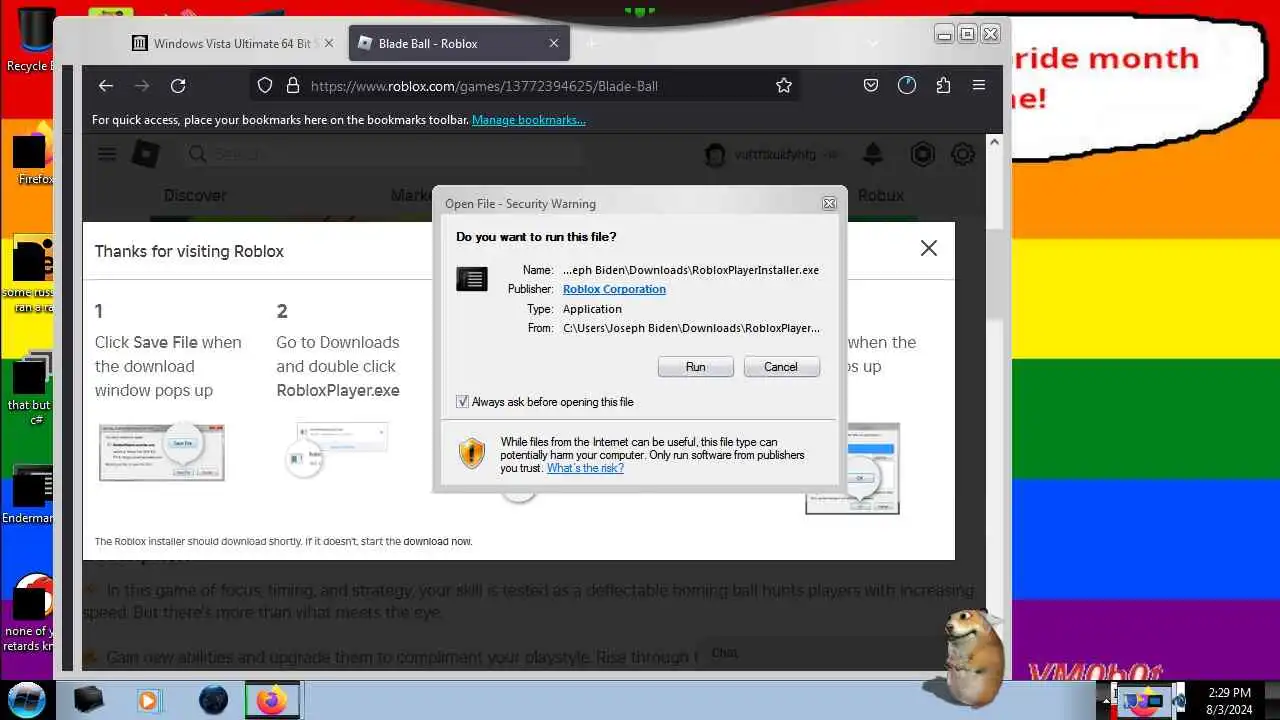
Task: Open the Roblox side navigation menu
Action: [x=107, y=154]
